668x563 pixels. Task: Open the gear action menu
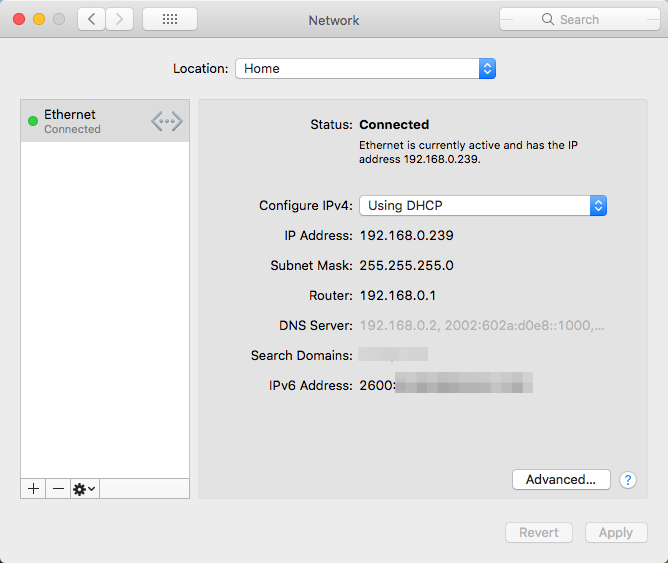pos(85,488)
